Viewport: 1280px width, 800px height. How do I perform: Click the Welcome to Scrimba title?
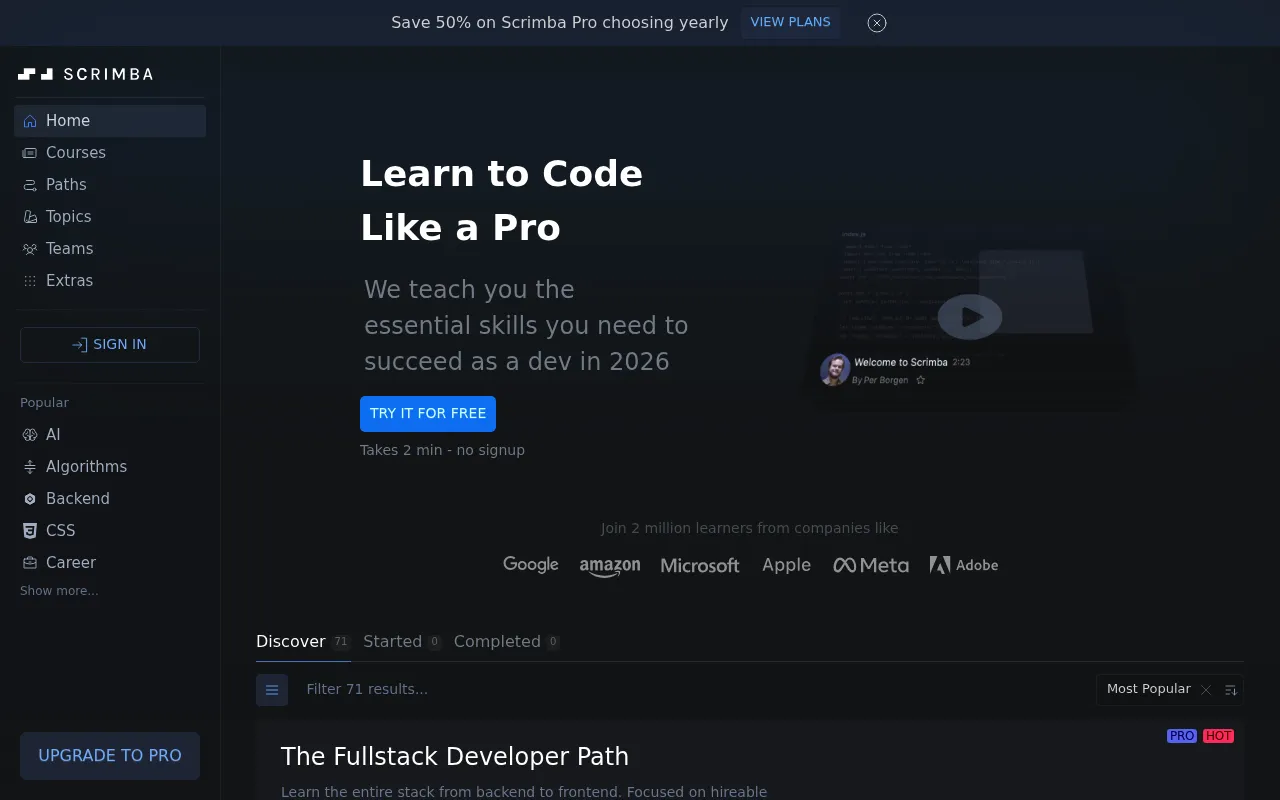pyautogui.click(x=901, y=362)
